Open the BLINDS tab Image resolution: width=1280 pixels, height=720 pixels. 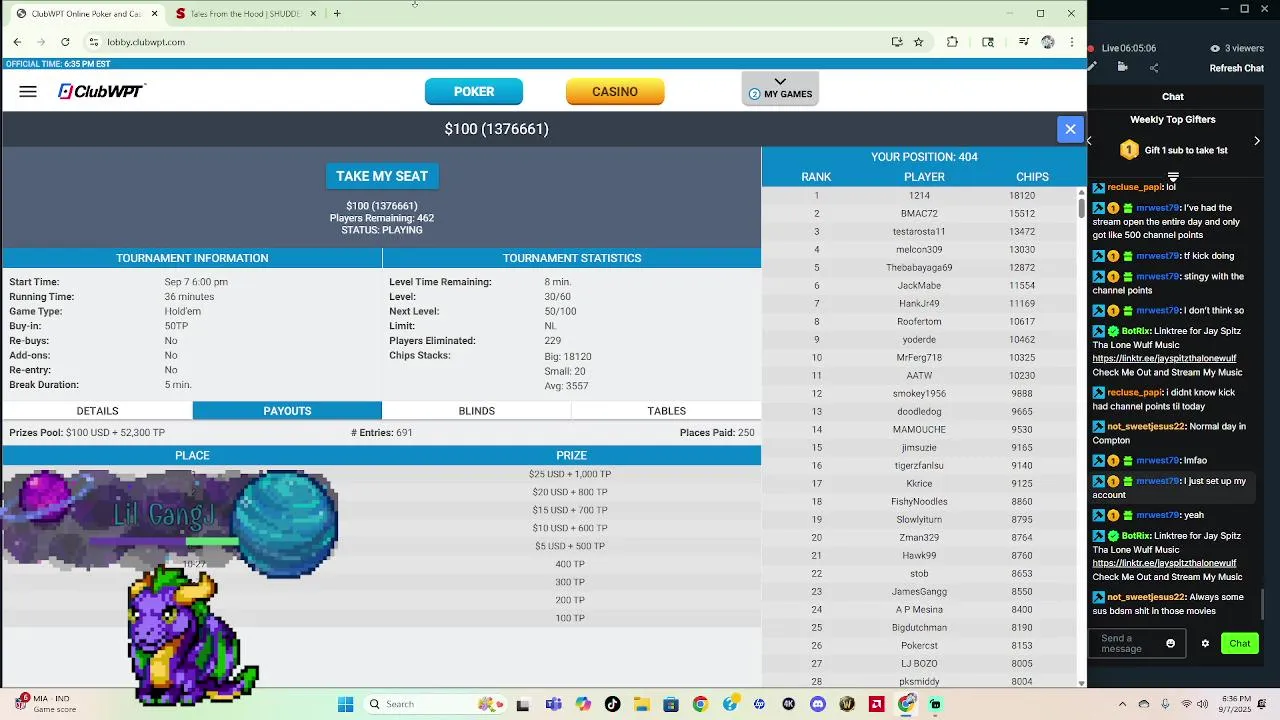pyautogui.click(x=477, y=411)
